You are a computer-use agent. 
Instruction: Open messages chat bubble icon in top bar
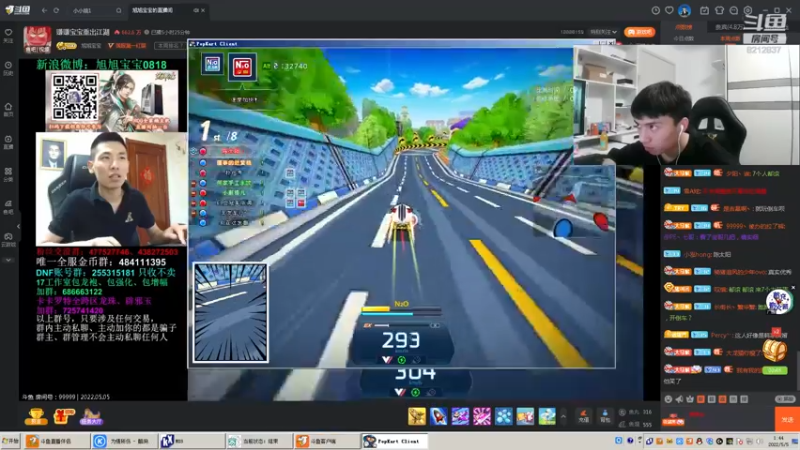(x=734, y=10)
